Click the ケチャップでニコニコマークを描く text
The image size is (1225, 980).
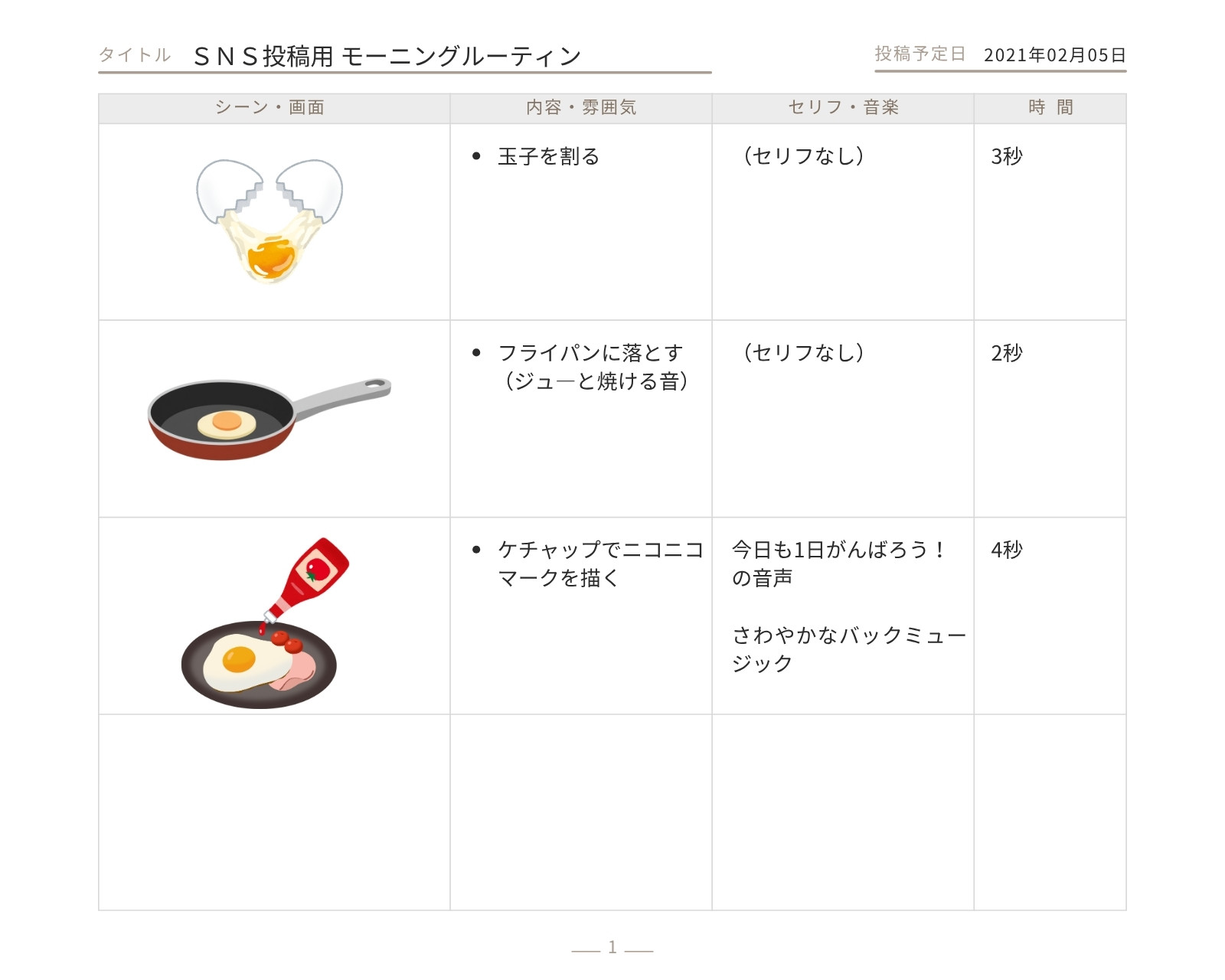[600, 563]
